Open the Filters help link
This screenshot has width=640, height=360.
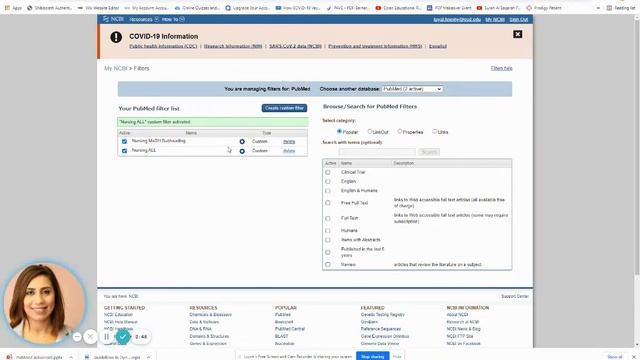[x=501, y=68]
